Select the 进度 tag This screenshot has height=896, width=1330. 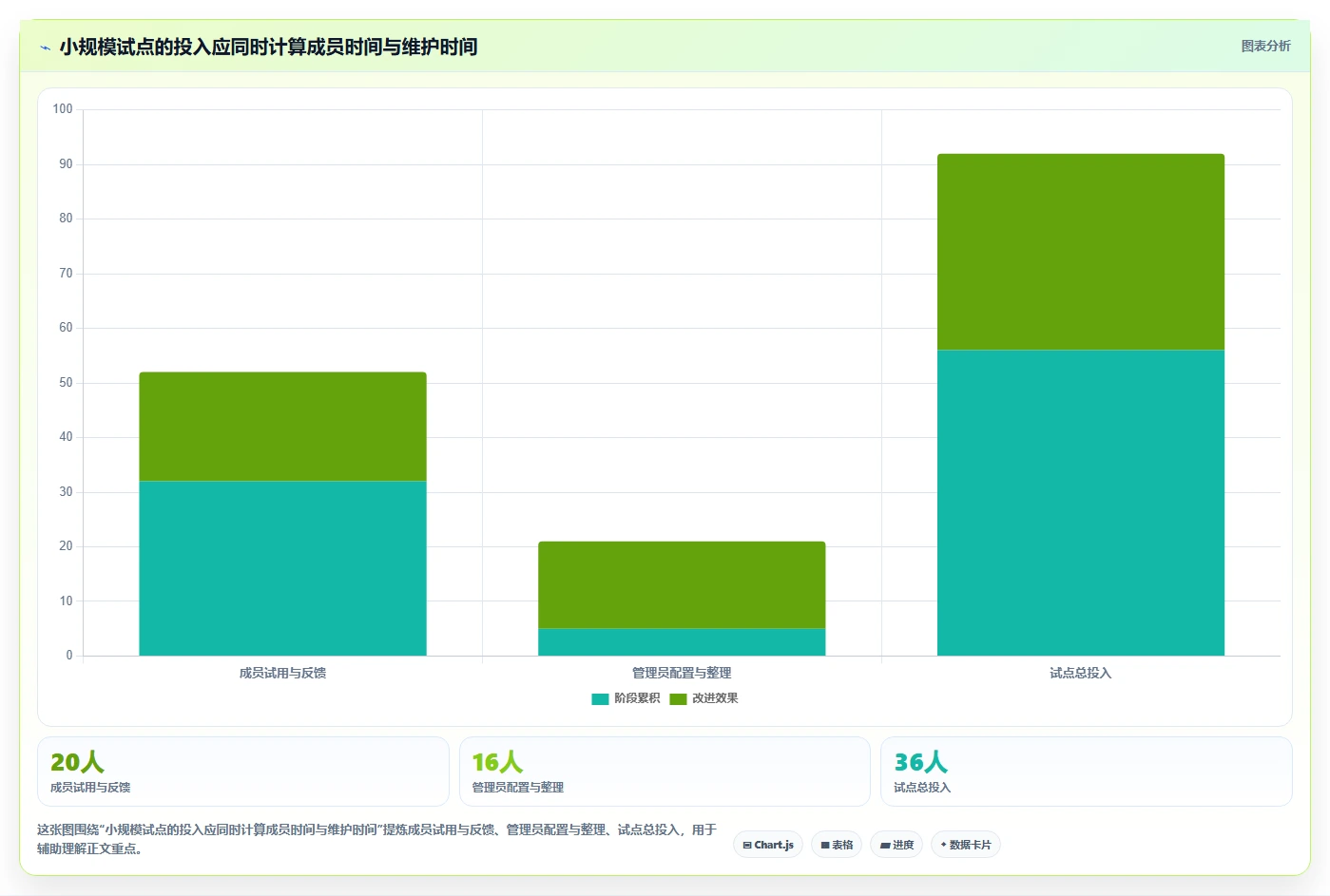pos(896,845)
